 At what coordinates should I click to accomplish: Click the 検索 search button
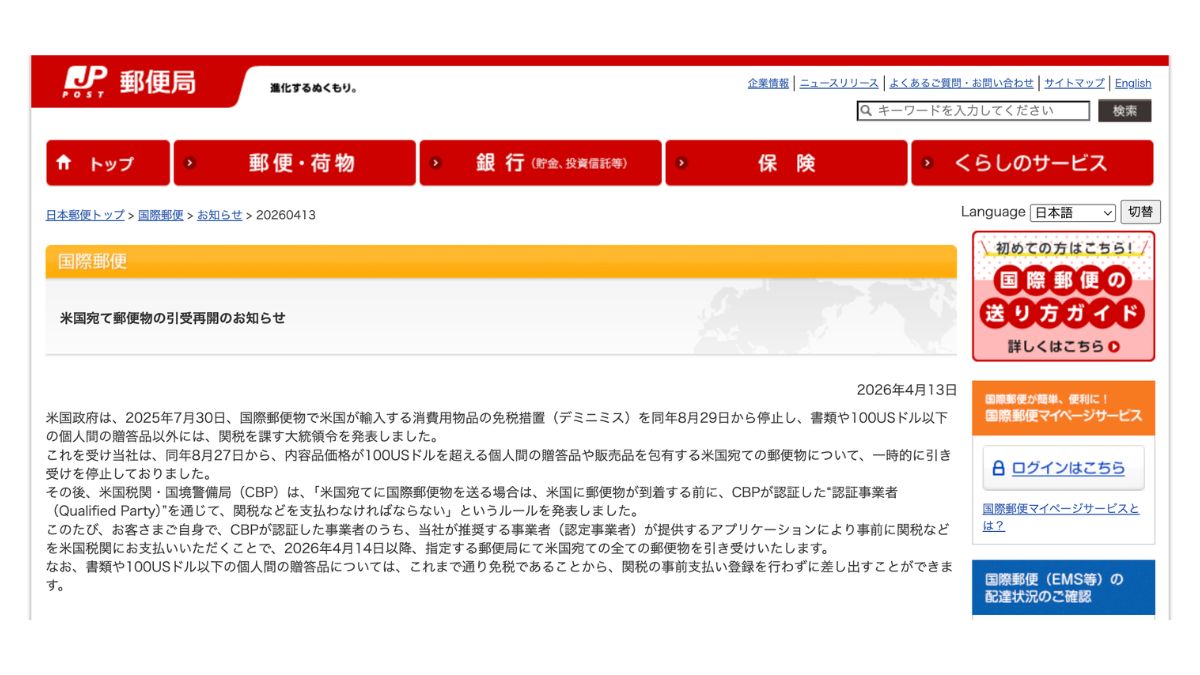pyautogui.click(x=1125, y=111)
